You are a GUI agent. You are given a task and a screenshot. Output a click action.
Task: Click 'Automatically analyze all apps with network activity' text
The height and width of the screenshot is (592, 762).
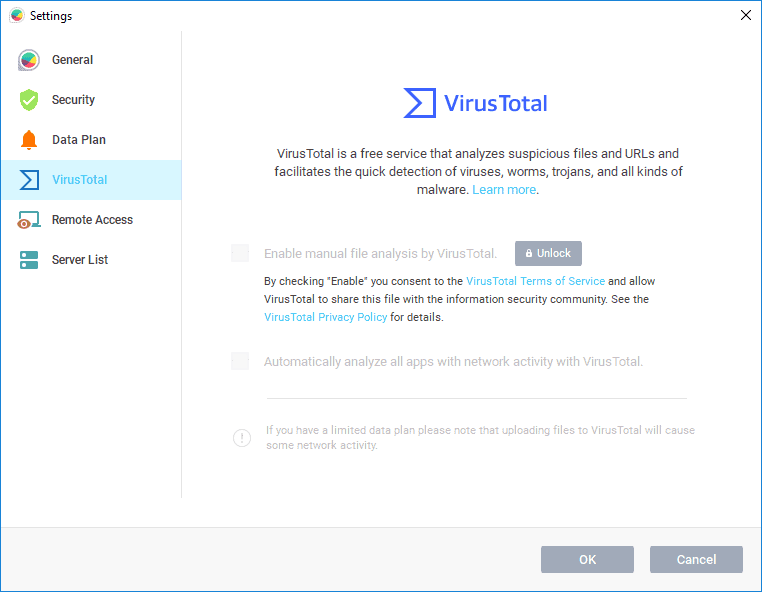click(453, 362)
